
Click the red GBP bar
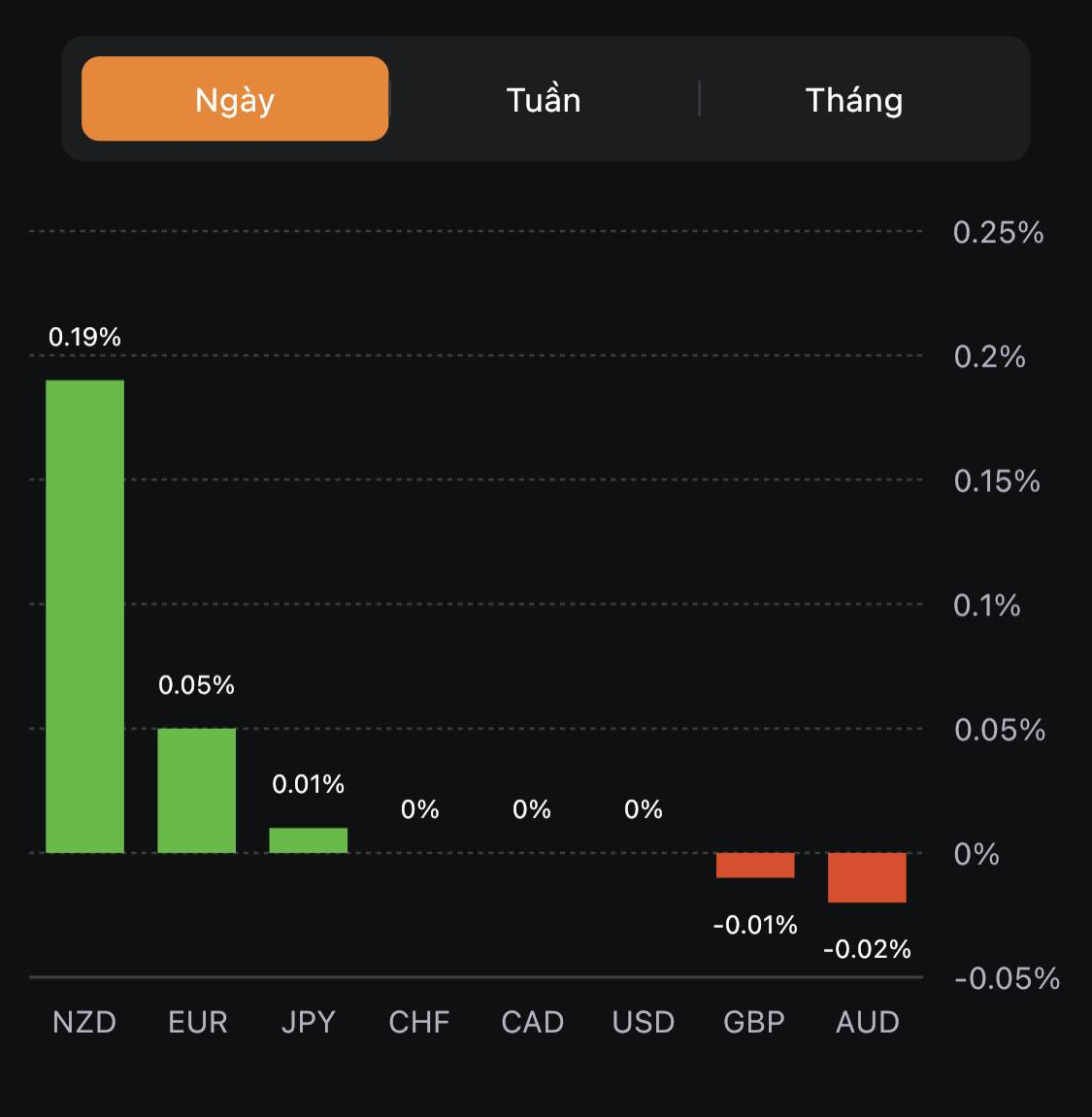coord(755,866)
